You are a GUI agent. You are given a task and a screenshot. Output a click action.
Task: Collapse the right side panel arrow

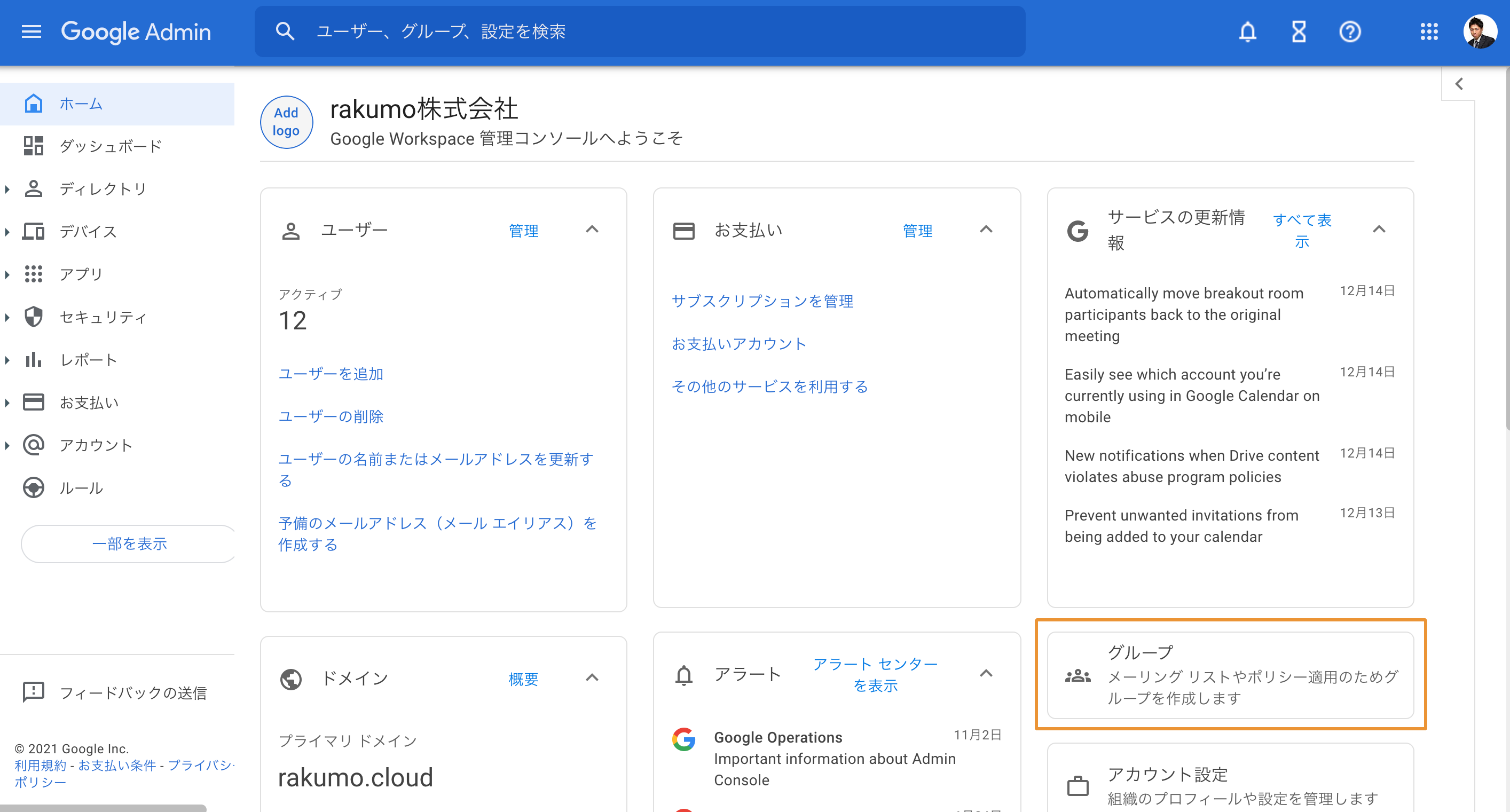coord(1459,84)
